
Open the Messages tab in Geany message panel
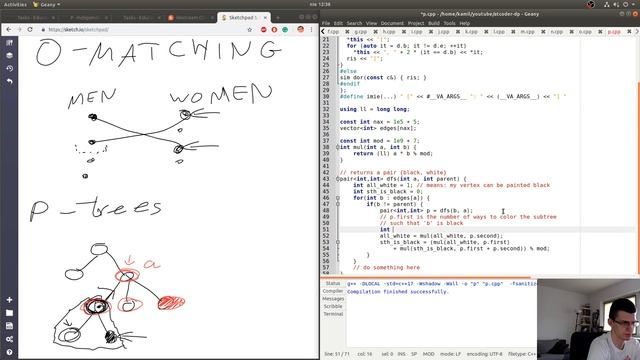tap(333, 299)
